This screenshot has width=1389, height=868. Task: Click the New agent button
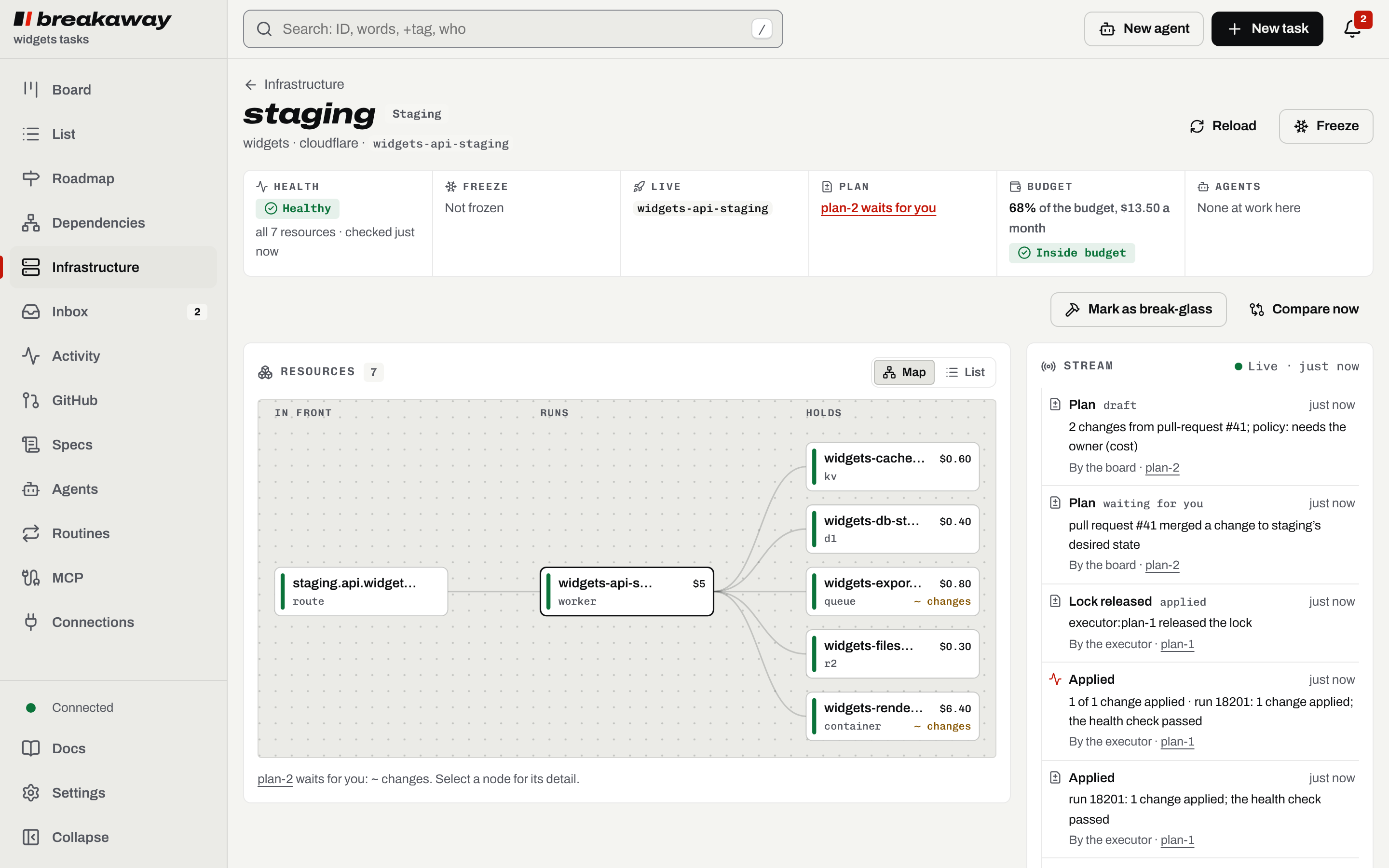point(1144,29)
